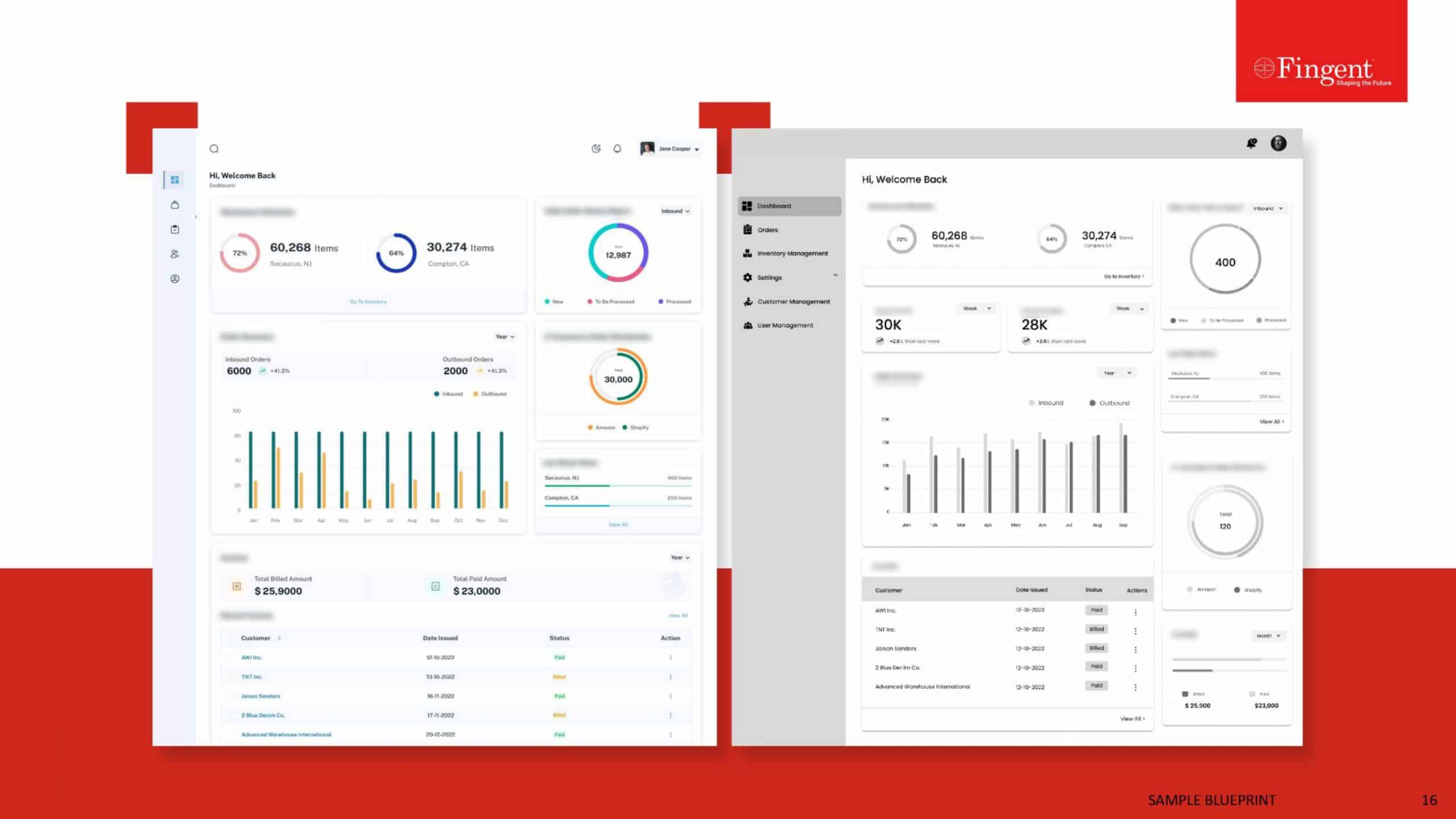Click the Go To Inventory link
1456x819 pixels.
[x=368, y=302]
